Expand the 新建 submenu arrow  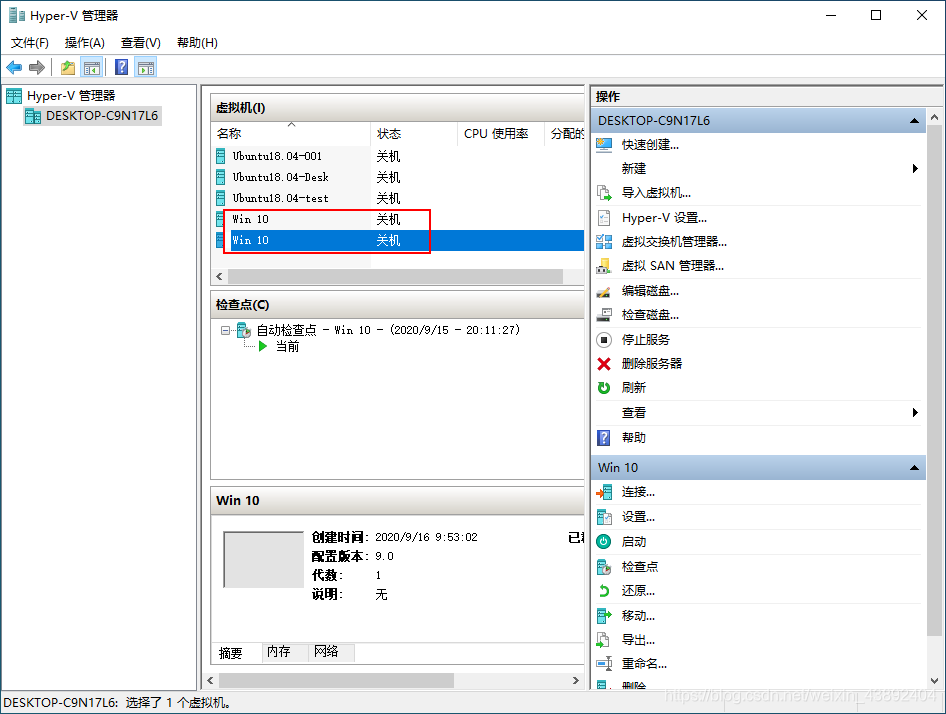pyautogui.click(x=915, y=169)
